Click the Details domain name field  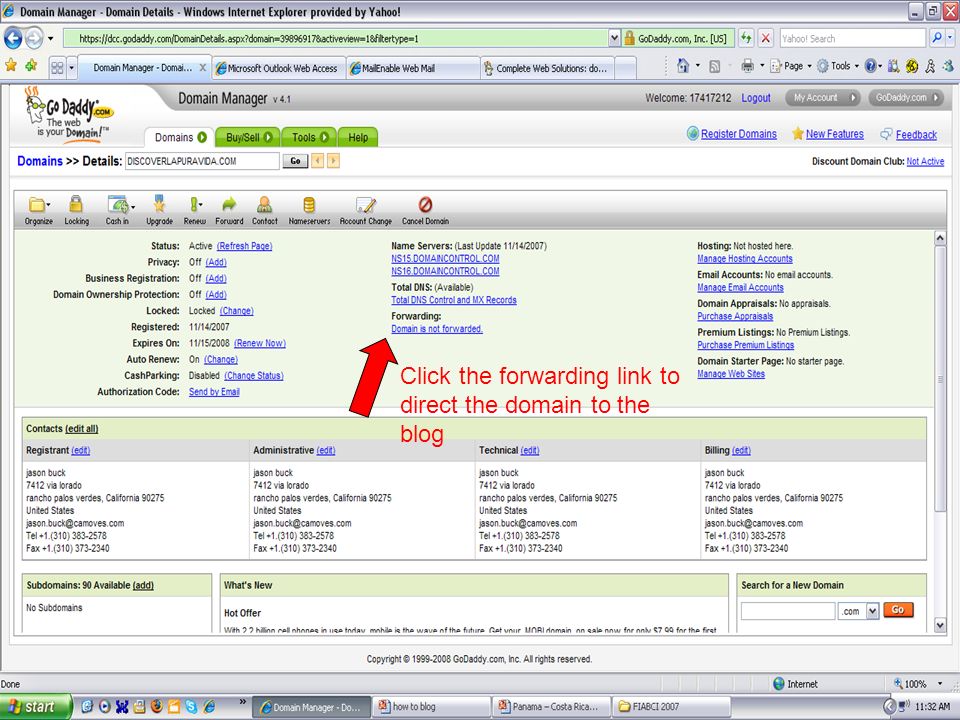click(x=202, y=161)
